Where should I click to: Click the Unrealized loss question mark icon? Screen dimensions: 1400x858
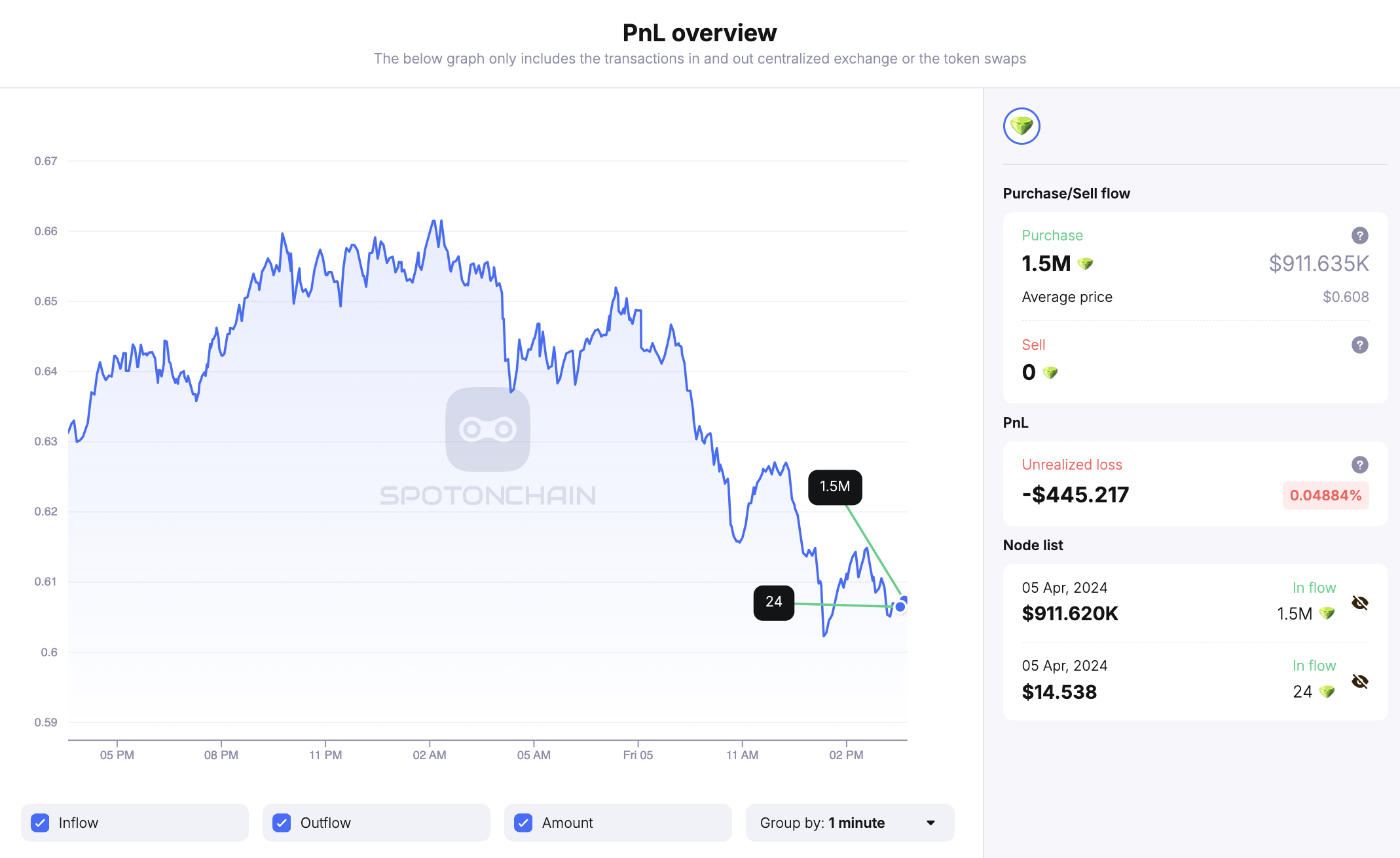coord(1359,464)
